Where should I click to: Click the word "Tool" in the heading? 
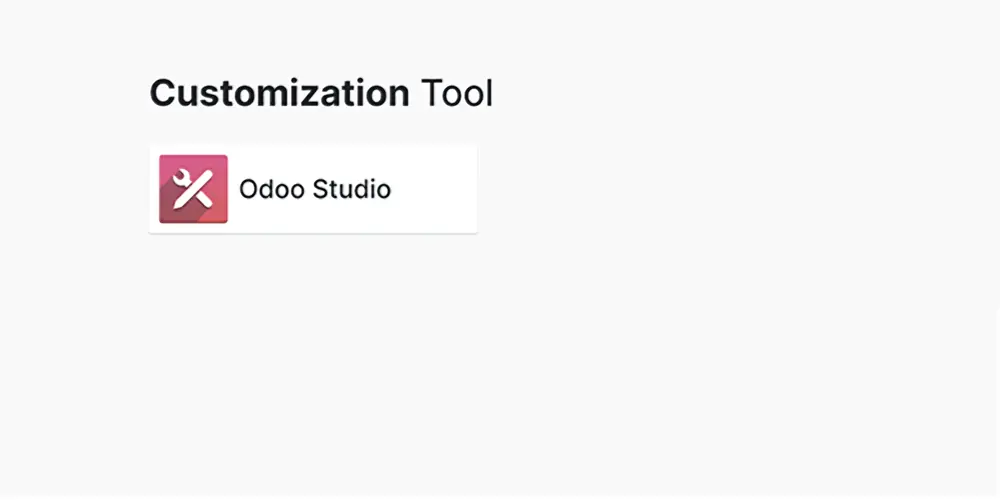coord(456,94)
